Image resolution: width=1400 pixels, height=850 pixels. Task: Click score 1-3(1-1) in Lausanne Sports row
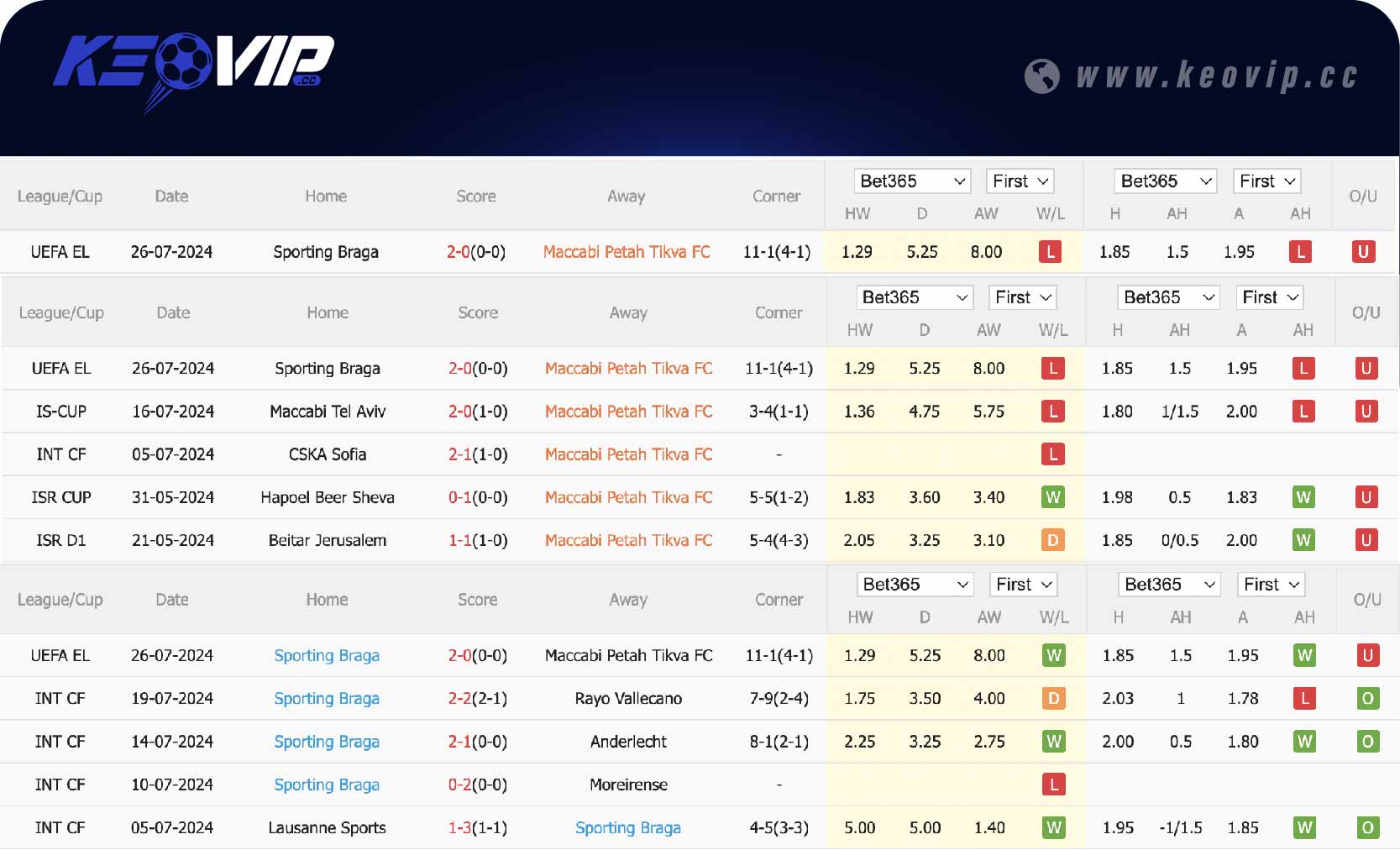pyautogui.click(x=478, y=828)
